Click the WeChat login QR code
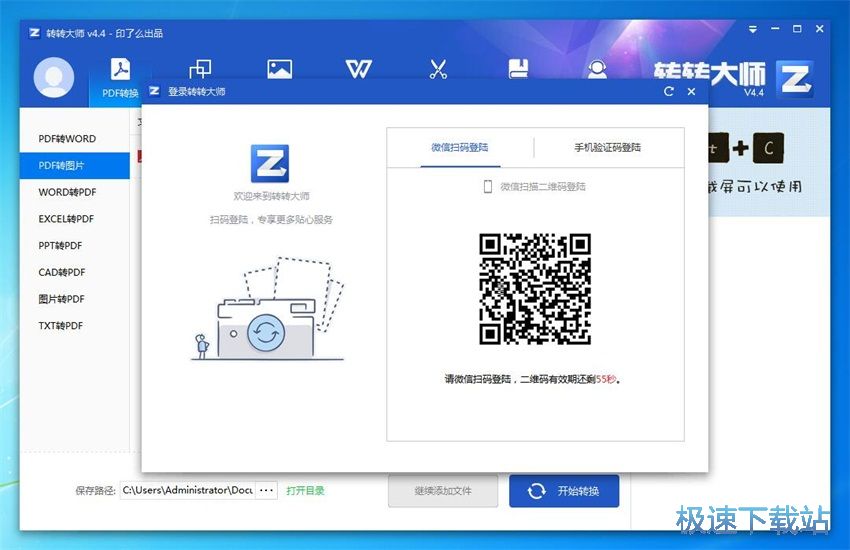This screenshot has width=850, height=550. (x=535, y=289)
